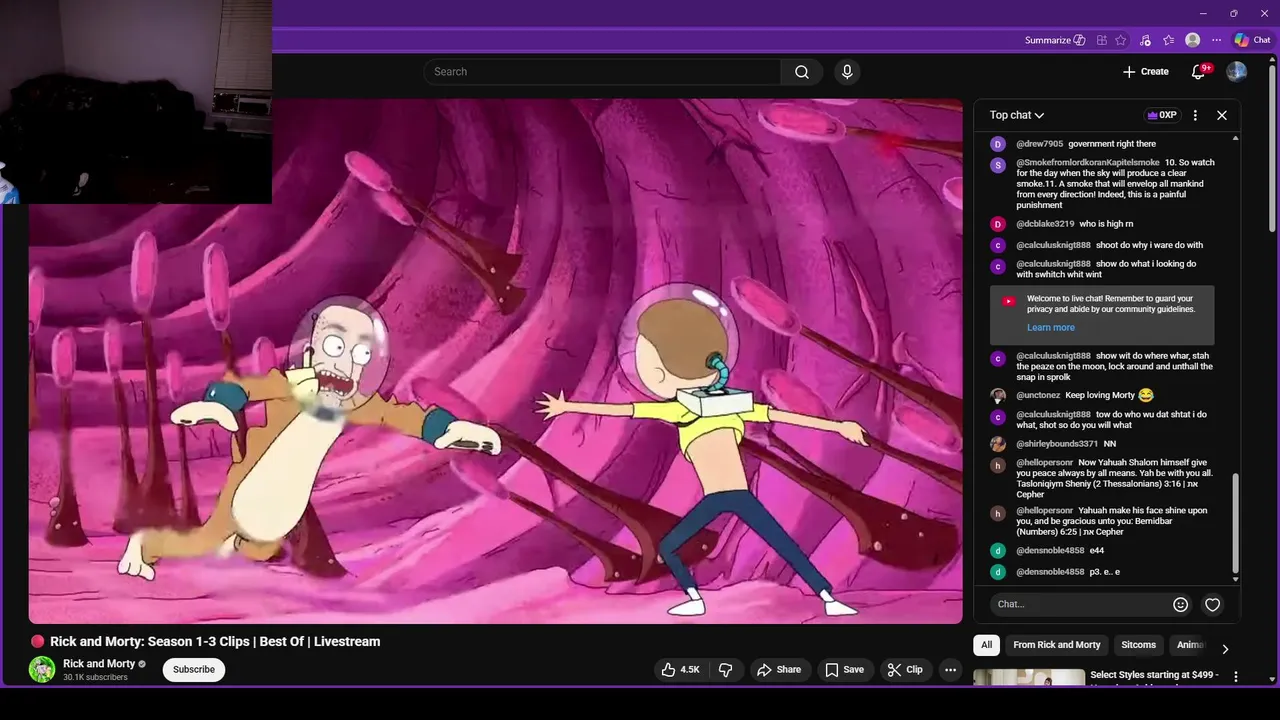Click the Create button
The height and width of the screenshot is (720, 1280).
click(x=1145, y=72)
